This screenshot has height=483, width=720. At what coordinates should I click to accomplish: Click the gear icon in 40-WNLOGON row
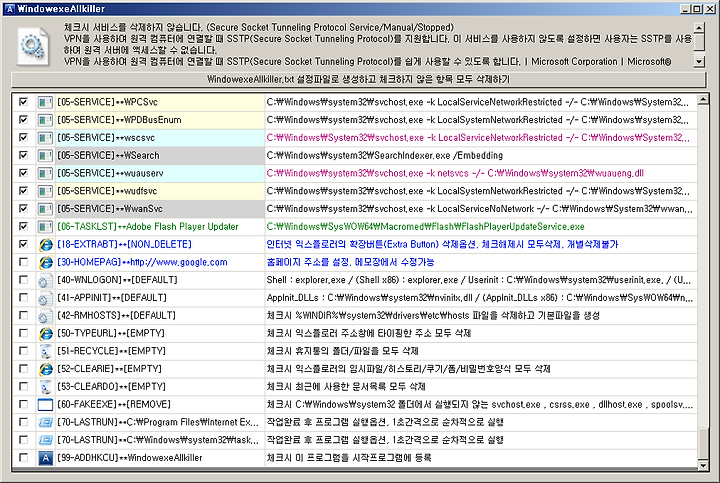[x=45, y=280]
